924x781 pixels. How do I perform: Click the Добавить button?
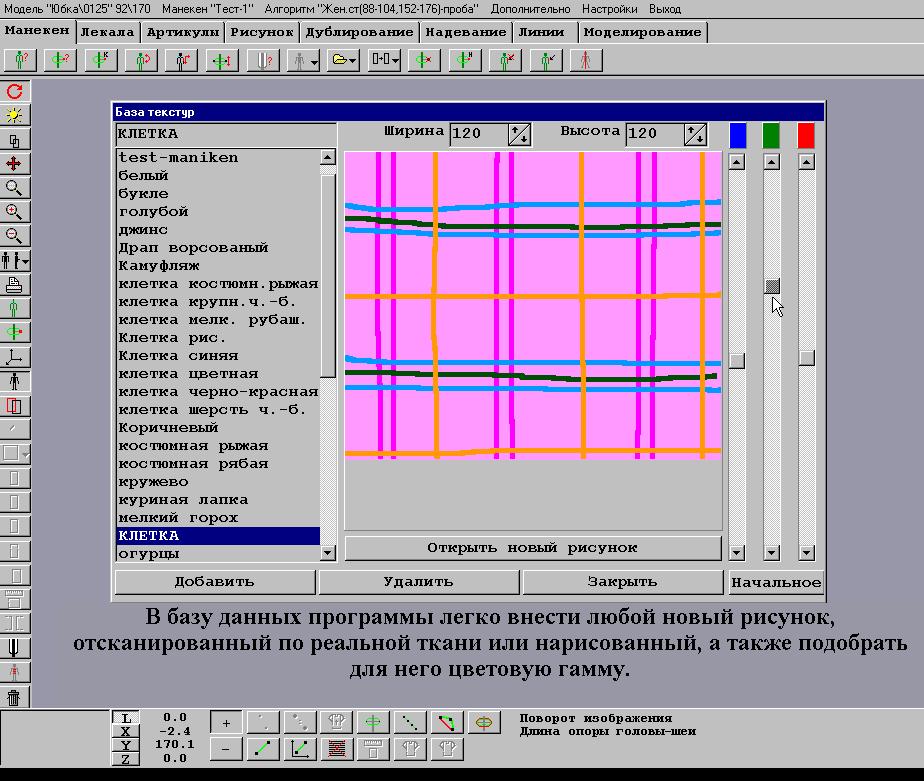click(214, 582)
